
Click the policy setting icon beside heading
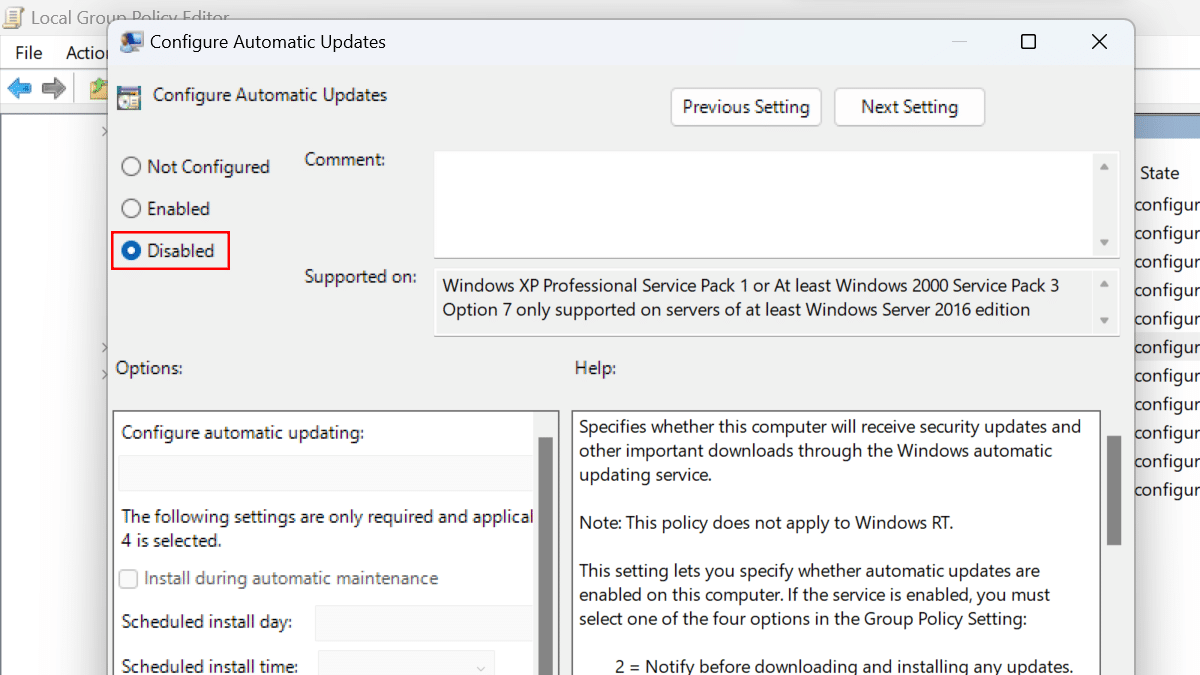(129, 97)
